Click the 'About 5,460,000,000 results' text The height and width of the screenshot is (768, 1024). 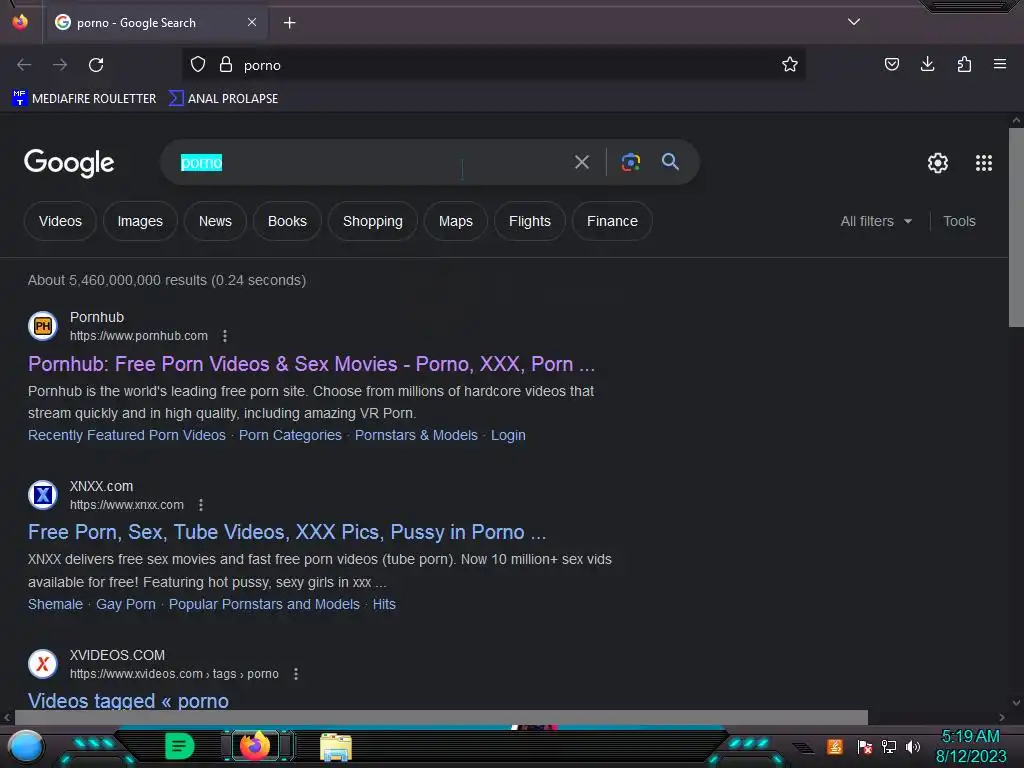click(167, 280)
